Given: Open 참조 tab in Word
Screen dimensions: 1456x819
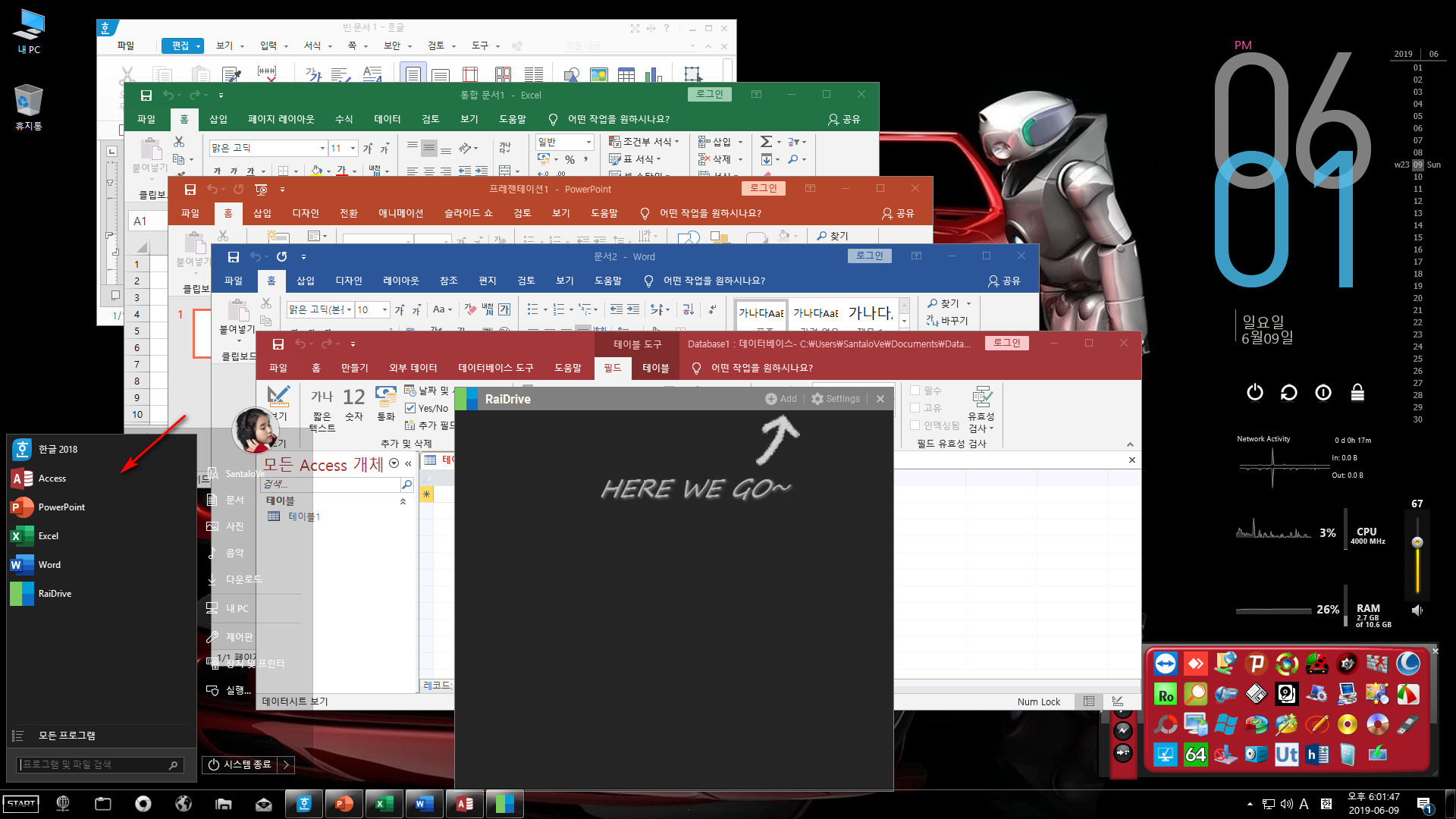Looking at the screenshot, I should click(448, 281).
